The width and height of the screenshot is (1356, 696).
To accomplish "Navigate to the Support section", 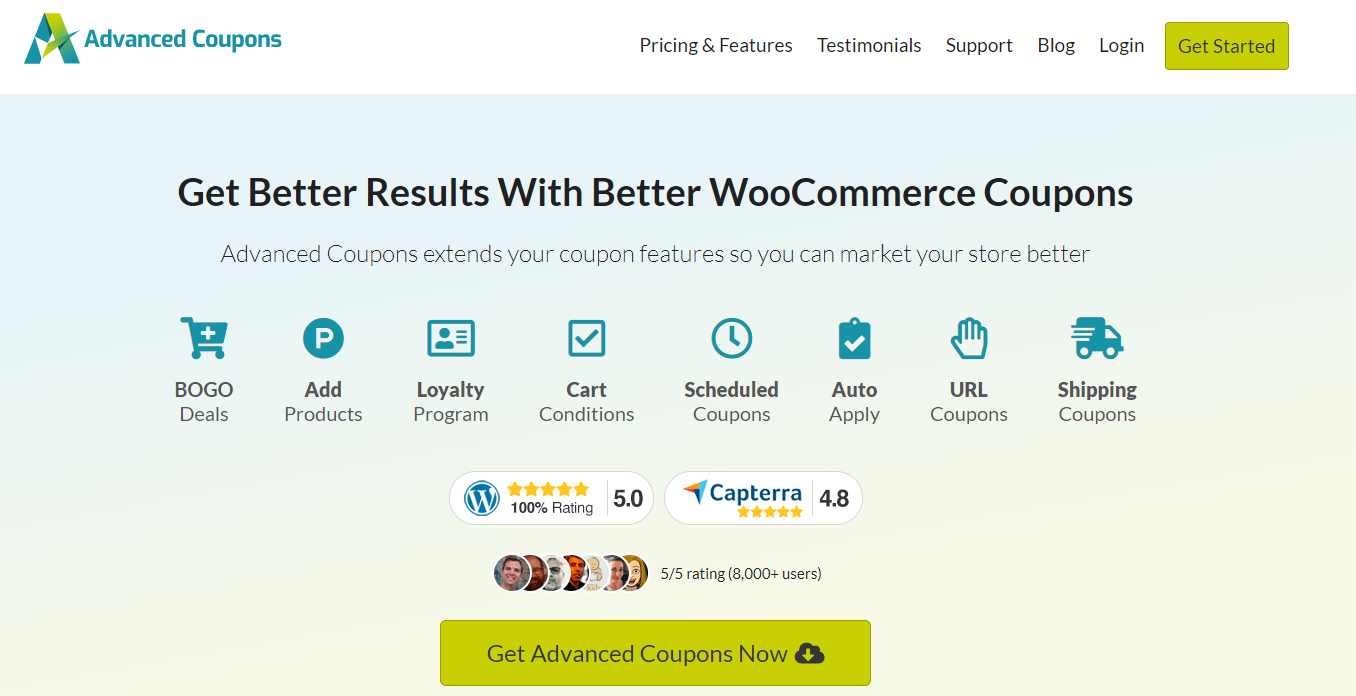I will pyautogui.click(x=979, y=45).
